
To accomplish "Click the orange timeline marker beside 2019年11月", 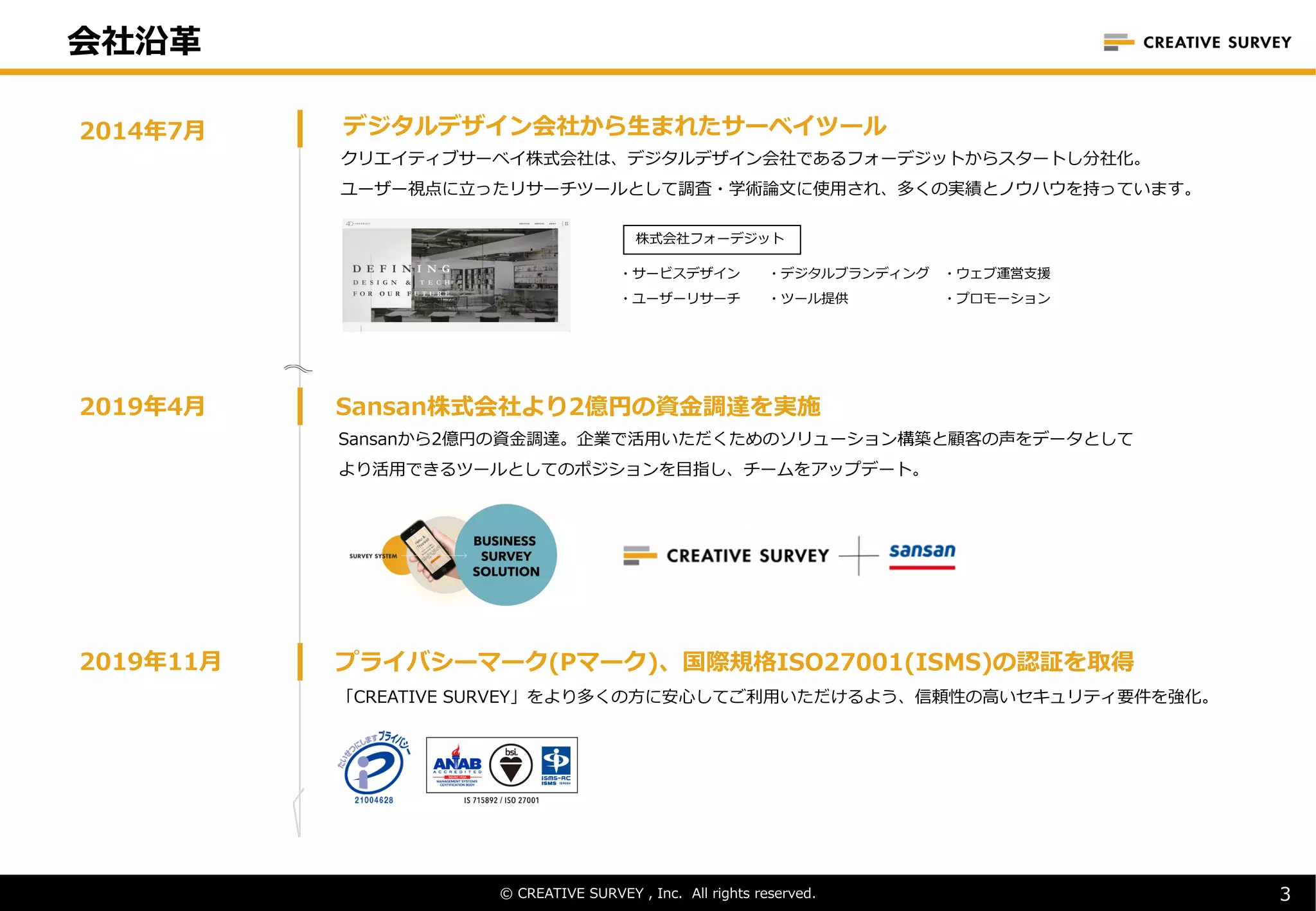I will [300, 662].
